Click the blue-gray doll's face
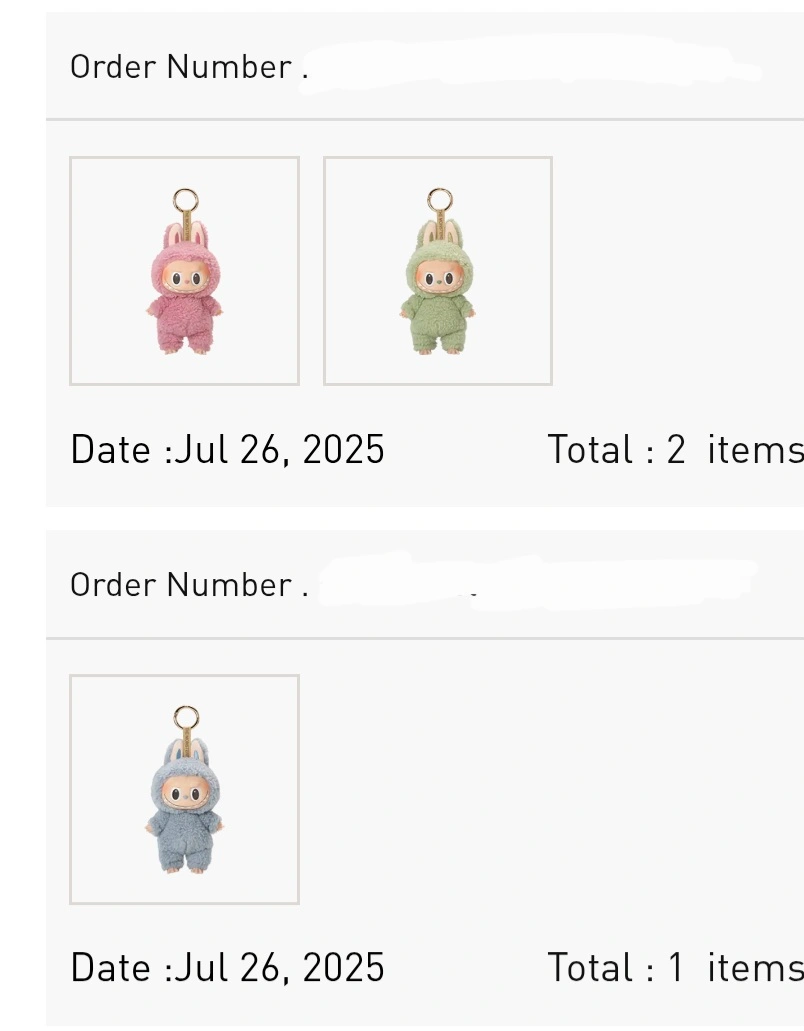Viewport: 804px width, 1031px height. pyautogui.click(x=185, y=796)
